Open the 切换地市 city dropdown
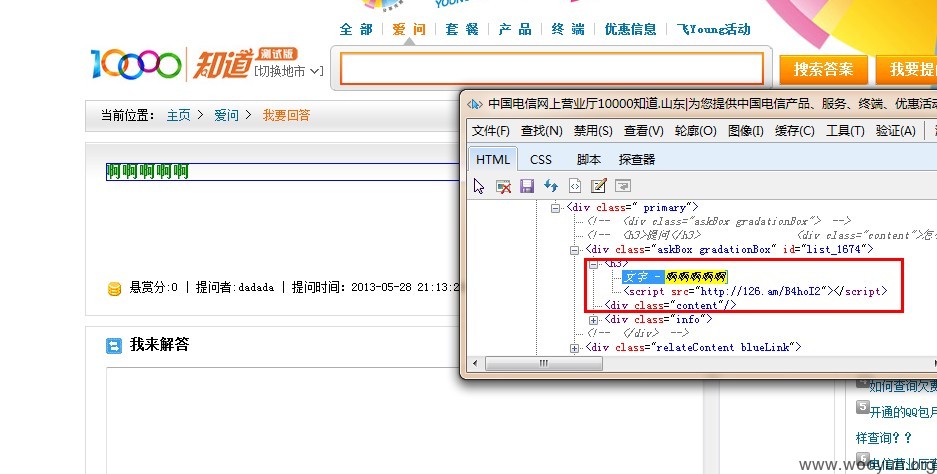 [x=289, y=71]
